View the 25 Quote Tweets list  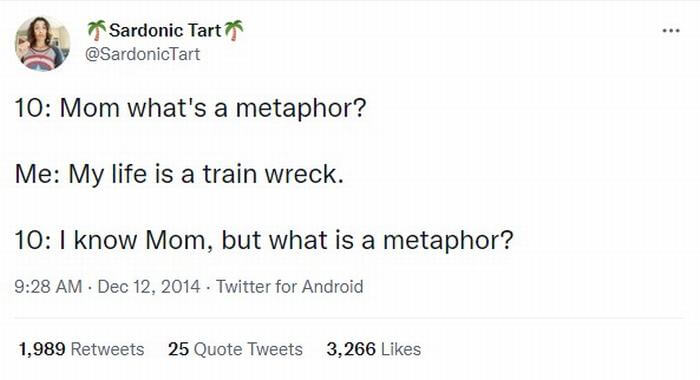click(235, 349)
